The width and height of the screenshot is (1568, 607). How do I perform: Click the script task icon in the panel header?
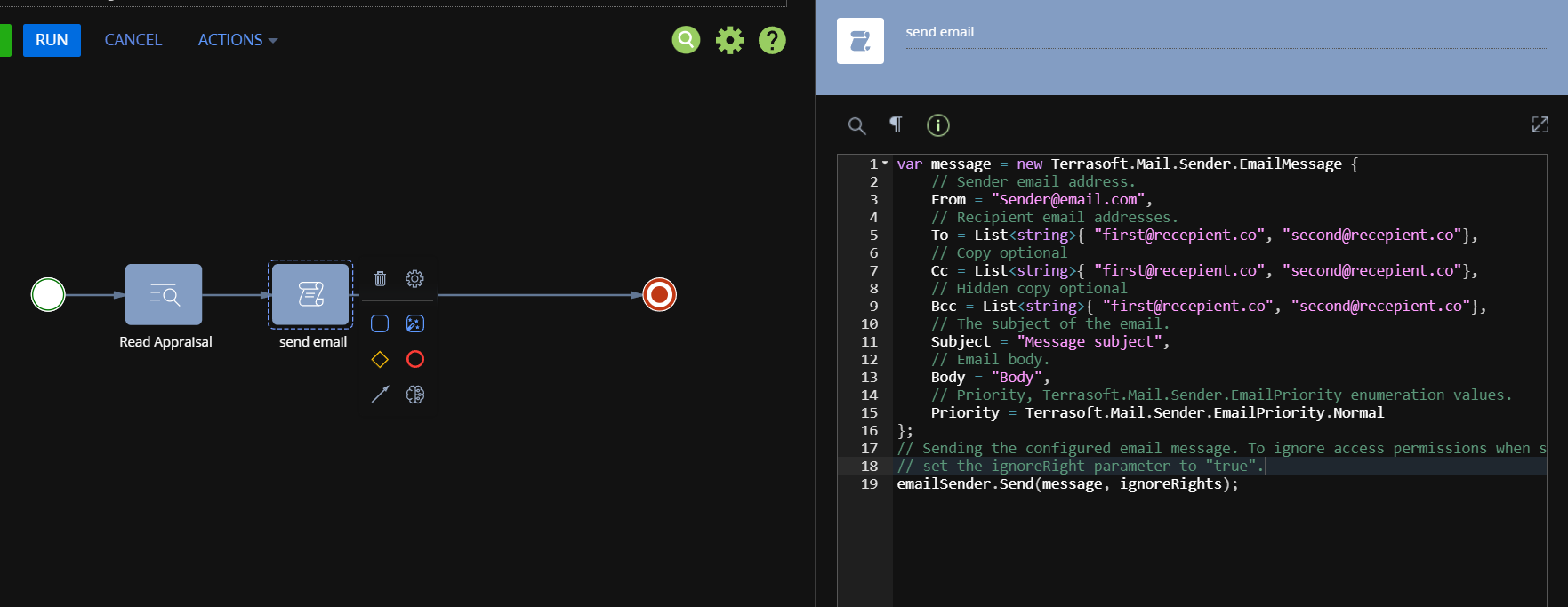[860, 41]
